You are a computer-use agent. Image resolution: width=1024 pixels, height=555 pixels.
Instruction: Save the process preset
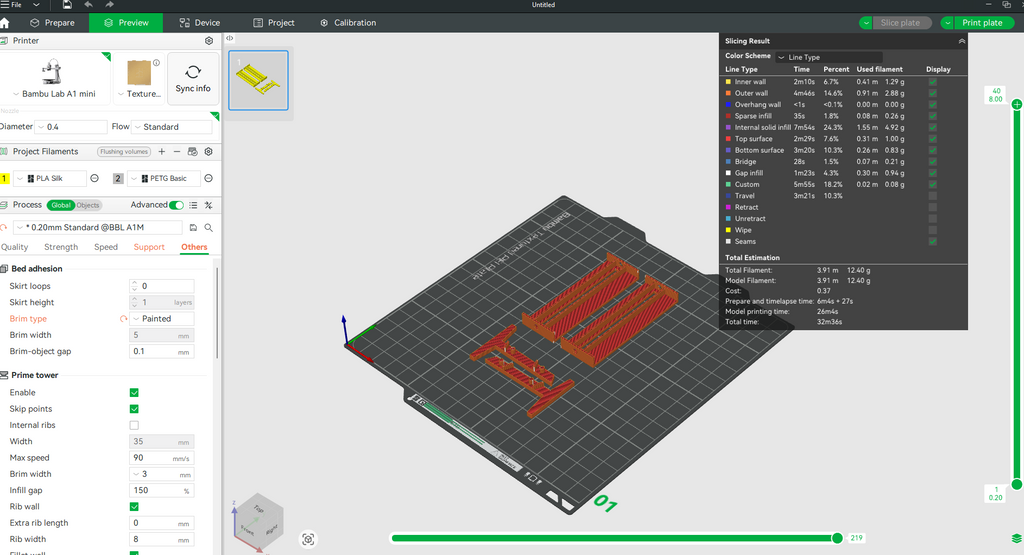(193, 228)
